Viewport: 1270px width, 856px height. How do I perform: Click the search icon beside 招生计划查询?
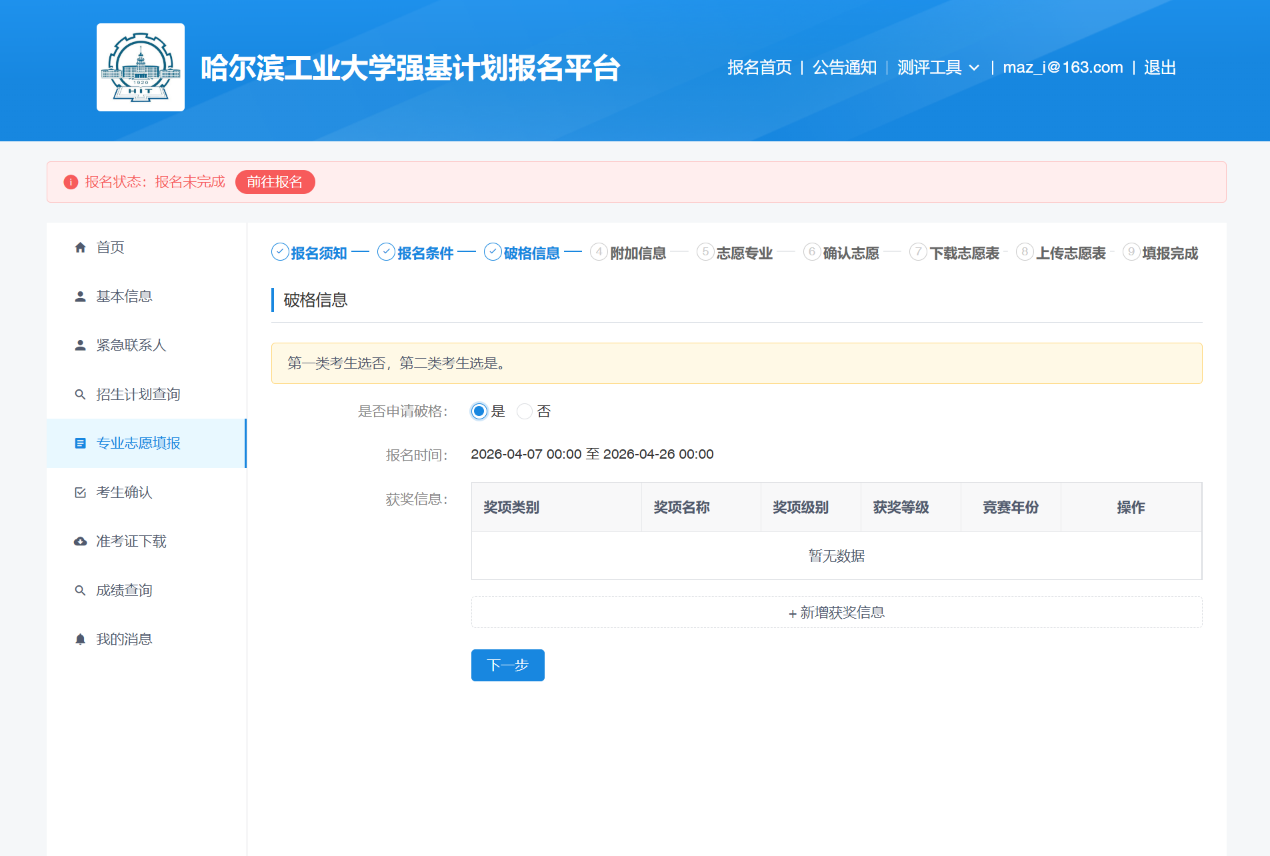tap(80, 394)
